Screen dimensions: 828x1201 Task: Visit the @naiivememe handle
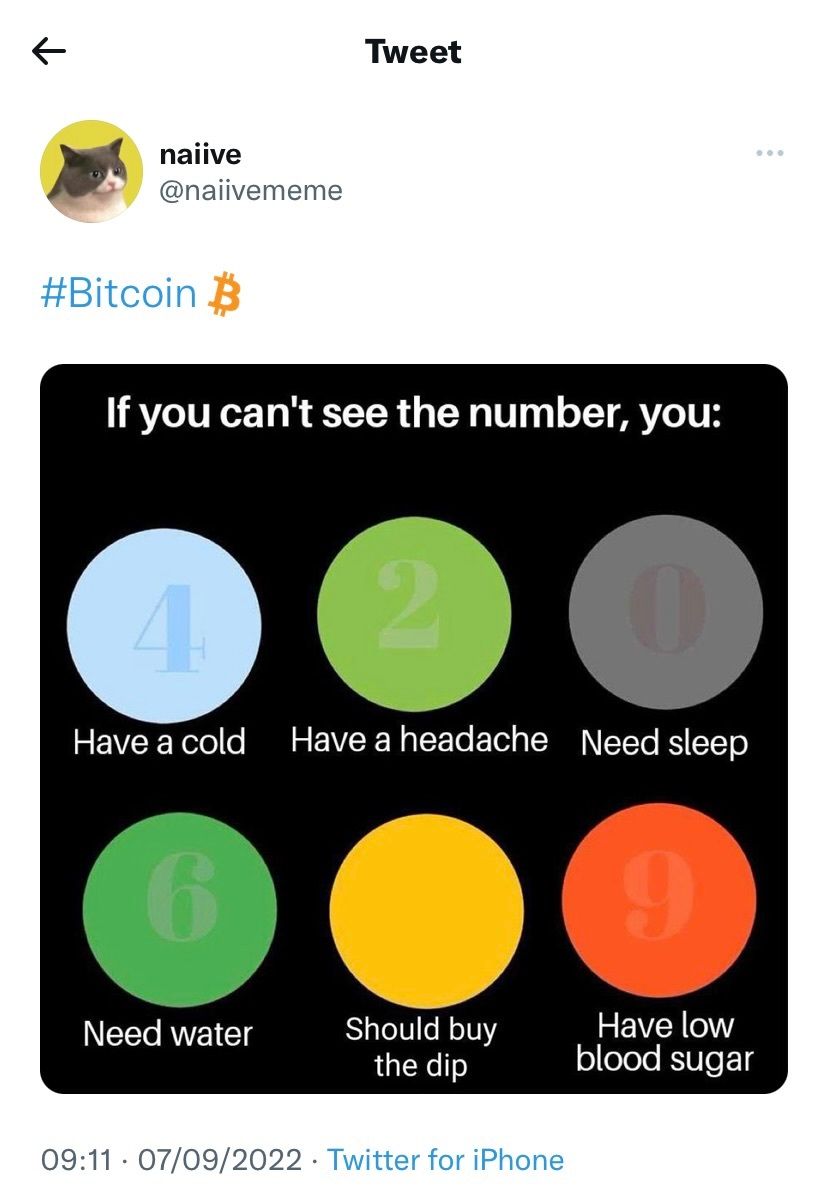click(251, 190)
